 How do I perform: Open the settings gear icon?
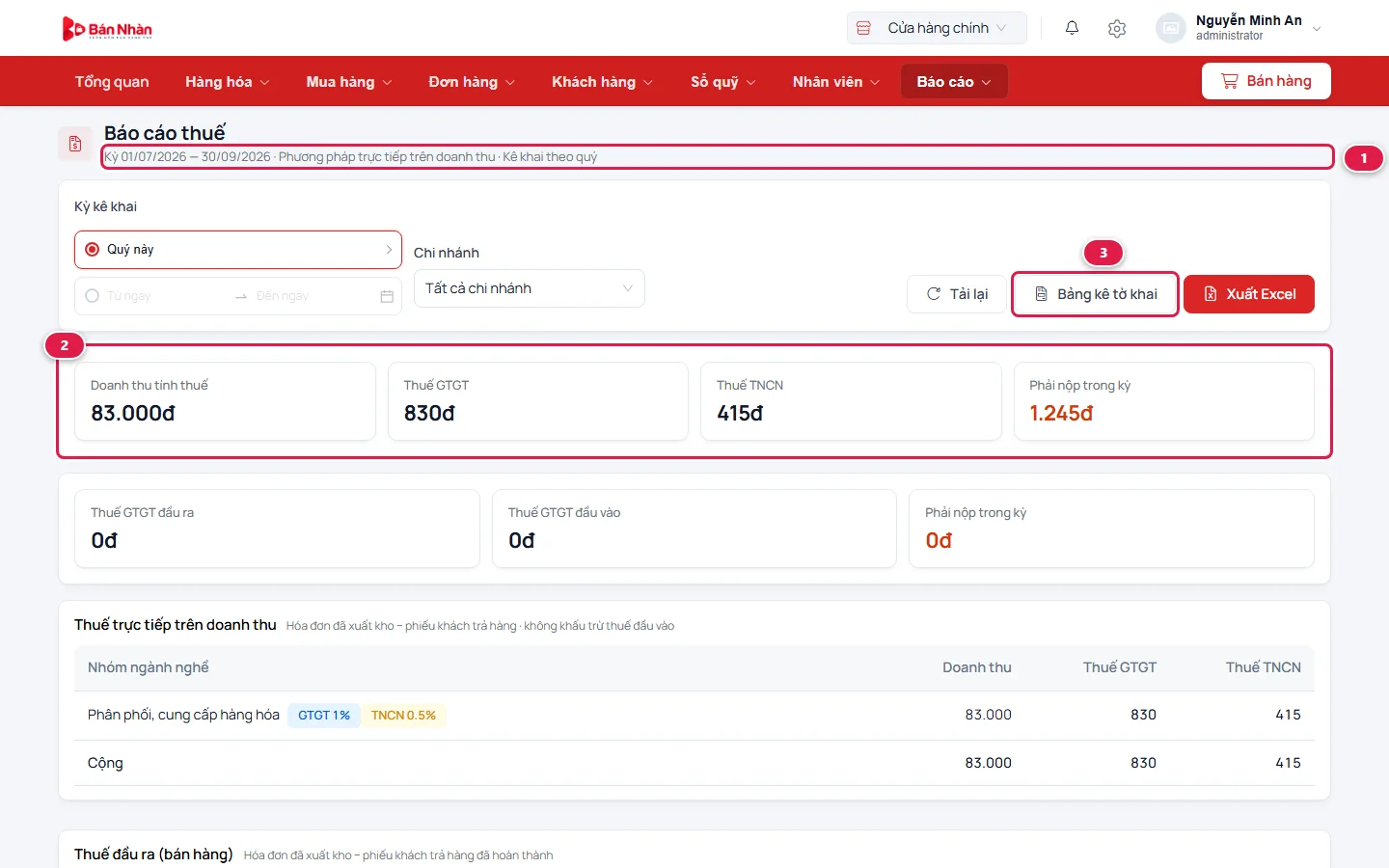(x=1117, y=28)
